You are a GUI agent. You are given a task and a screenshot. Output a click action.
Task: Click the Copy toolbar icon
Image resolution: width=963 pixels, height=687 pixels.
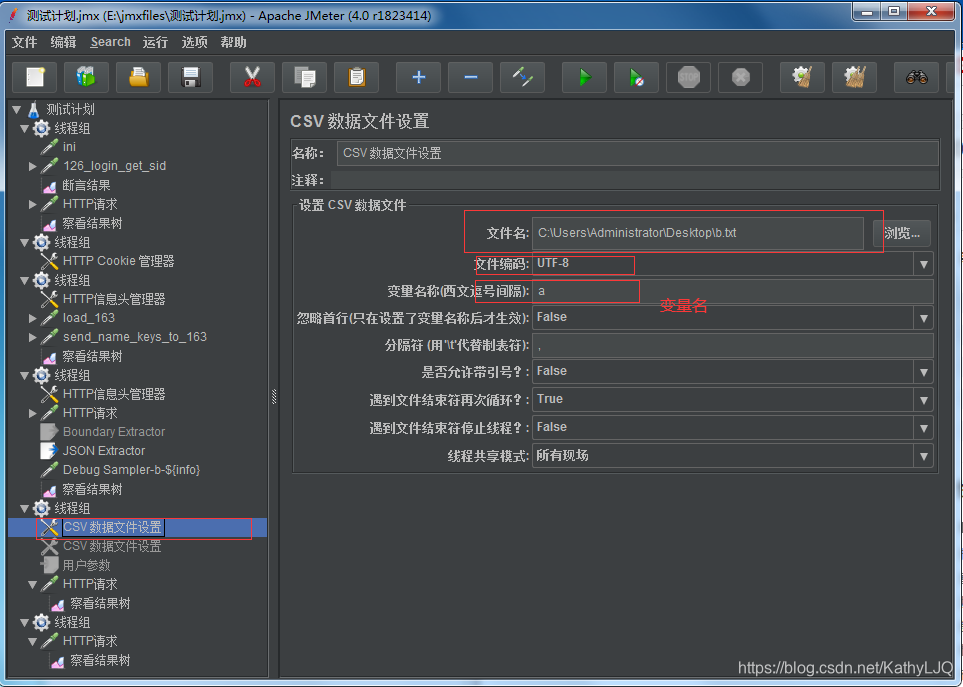(x=305, y=77)
